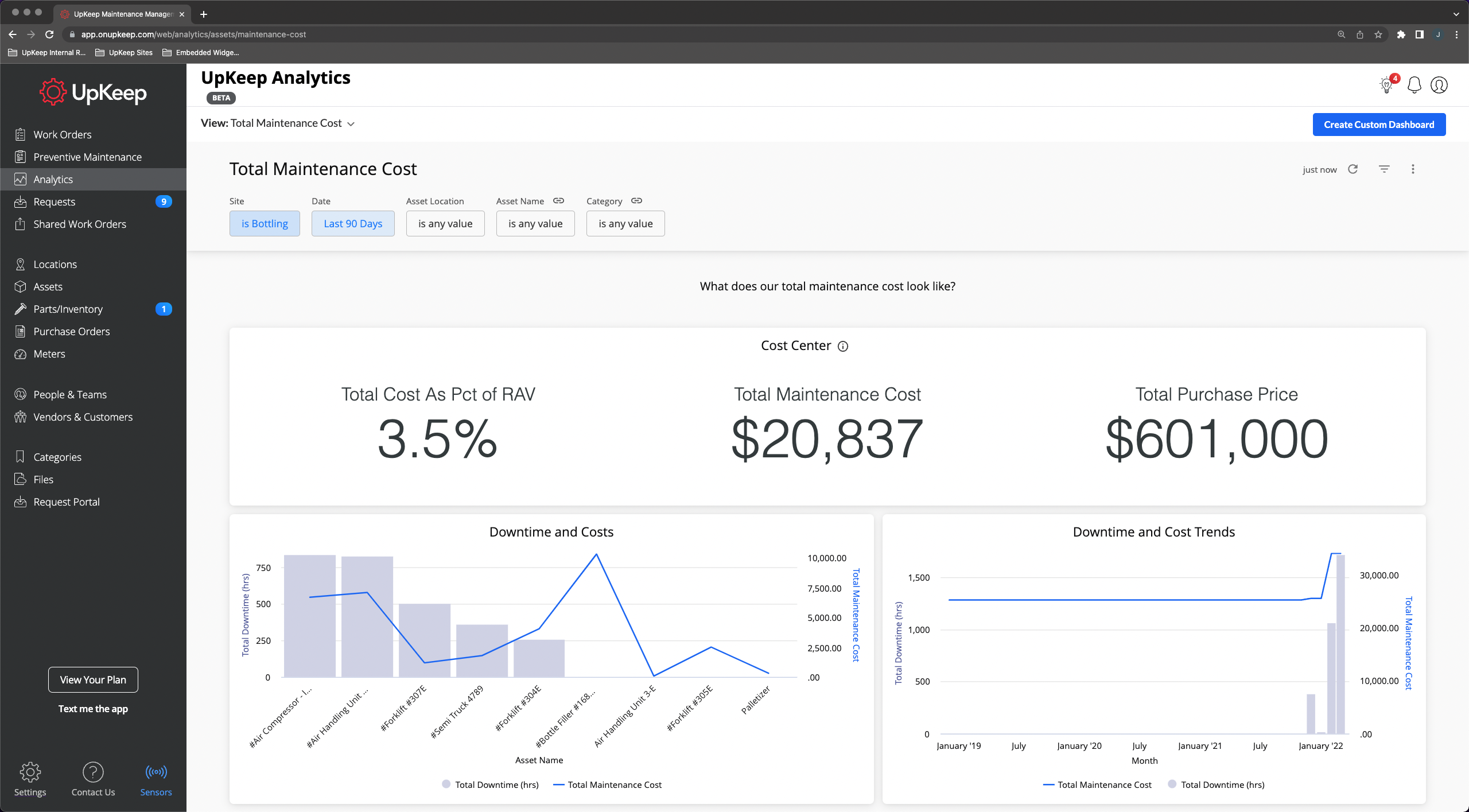Open the Preventive Maintenance section
The height and width of the screenshot is (812, 1469).
[x=87, y=156]
